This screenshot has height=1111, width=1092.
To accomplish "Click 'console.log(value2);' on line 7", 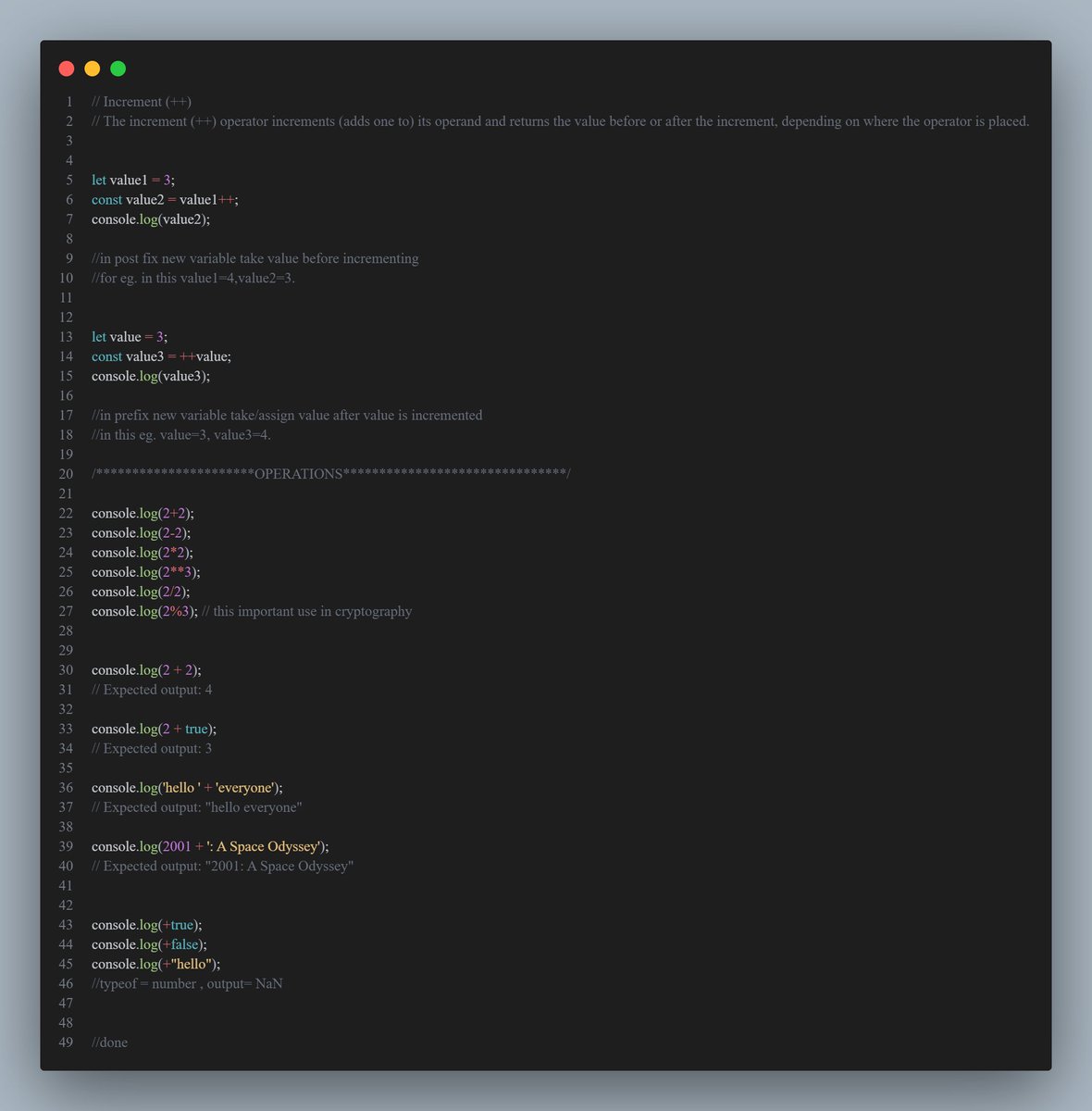I will 151,219.
